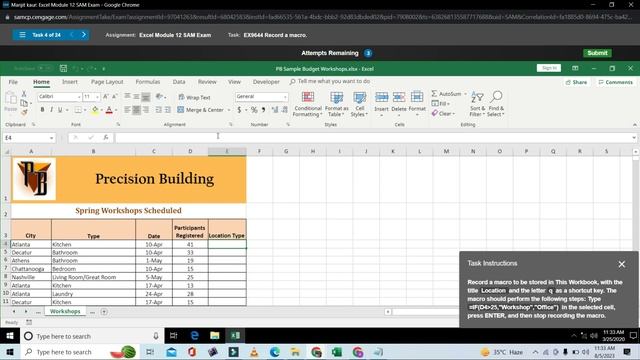This screenshot has height=360, width=640.
Task: Open Cell Styles gallery
Action: [x=359, y=104]
